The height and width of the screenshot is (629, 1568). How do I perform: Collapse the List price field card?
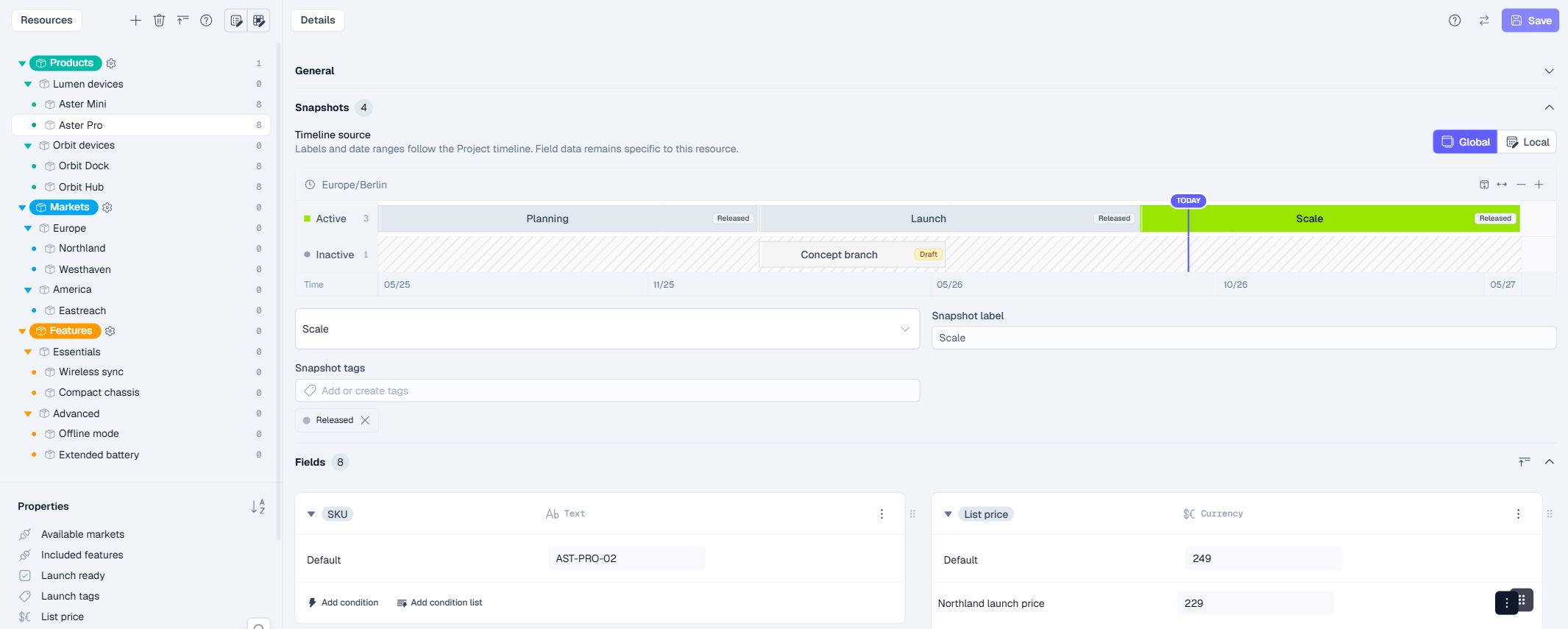pos(948,514)
